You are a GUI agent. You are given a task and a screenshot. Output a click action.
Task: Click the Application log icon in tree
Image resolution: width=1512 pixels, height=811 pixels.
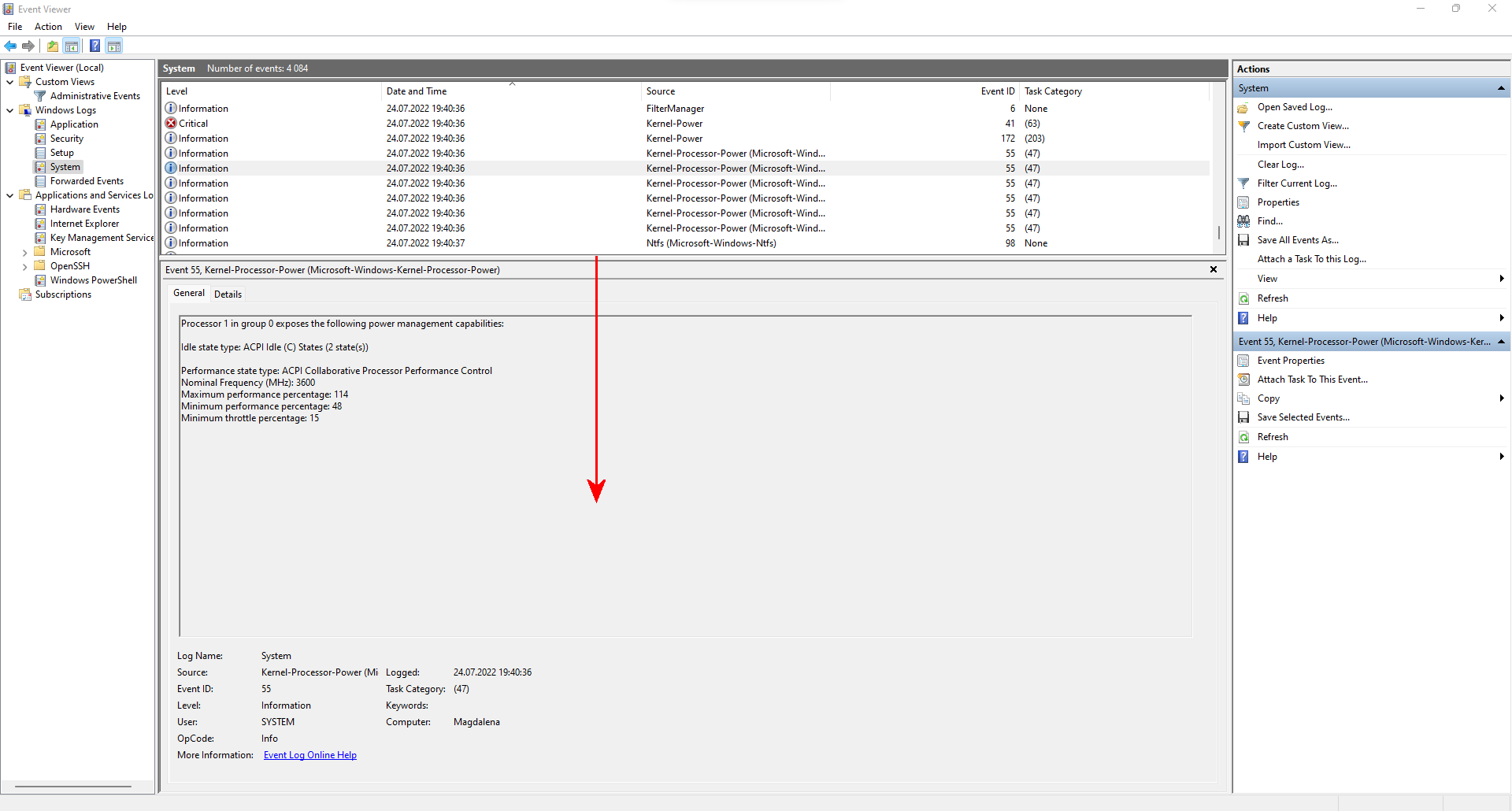pos(40,124)
